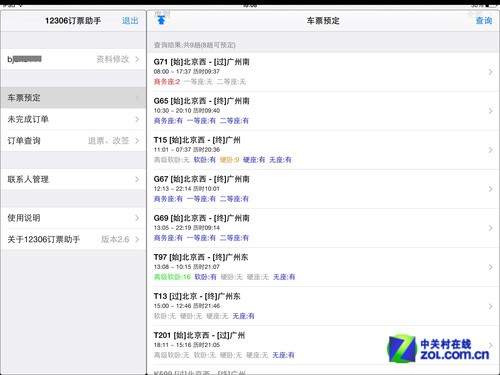Tap the blue upload arrow icon
Screen dimensions: 500x375
pyautogui.click(x=161, y=20)
